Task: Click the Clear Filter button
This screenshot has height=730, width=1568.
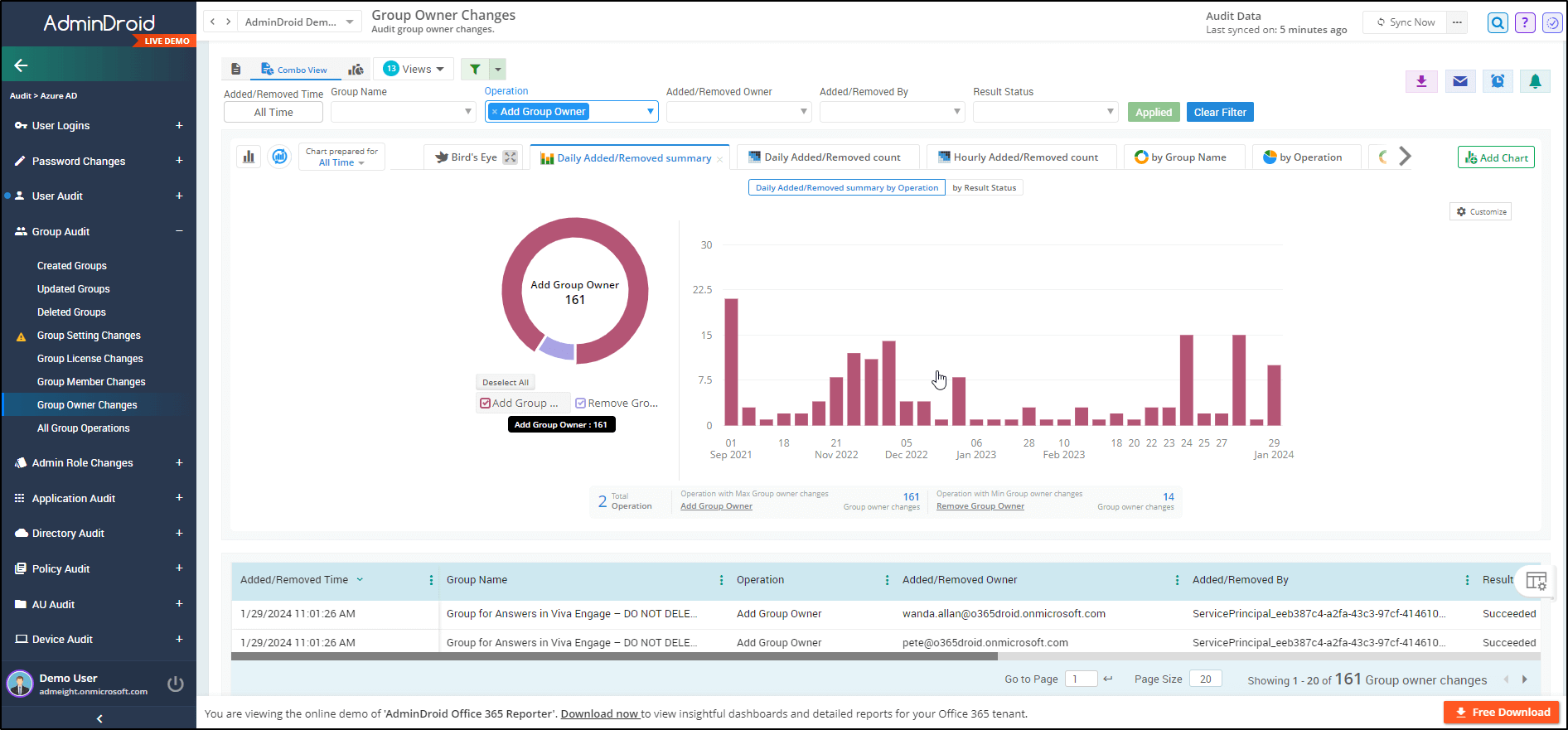Action: point(1219,113)
